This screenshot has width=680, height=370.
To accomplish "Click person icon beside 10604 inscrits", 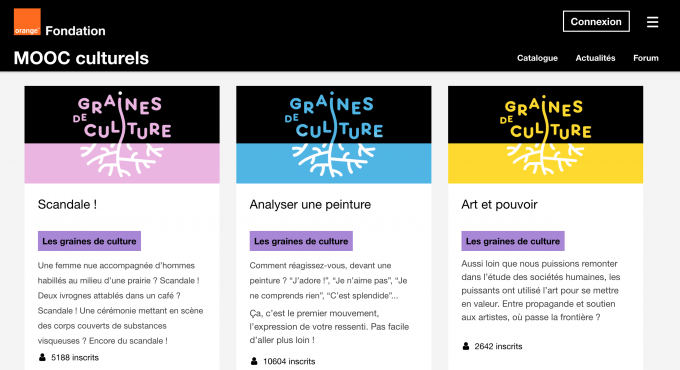I will tap(254, 361).
